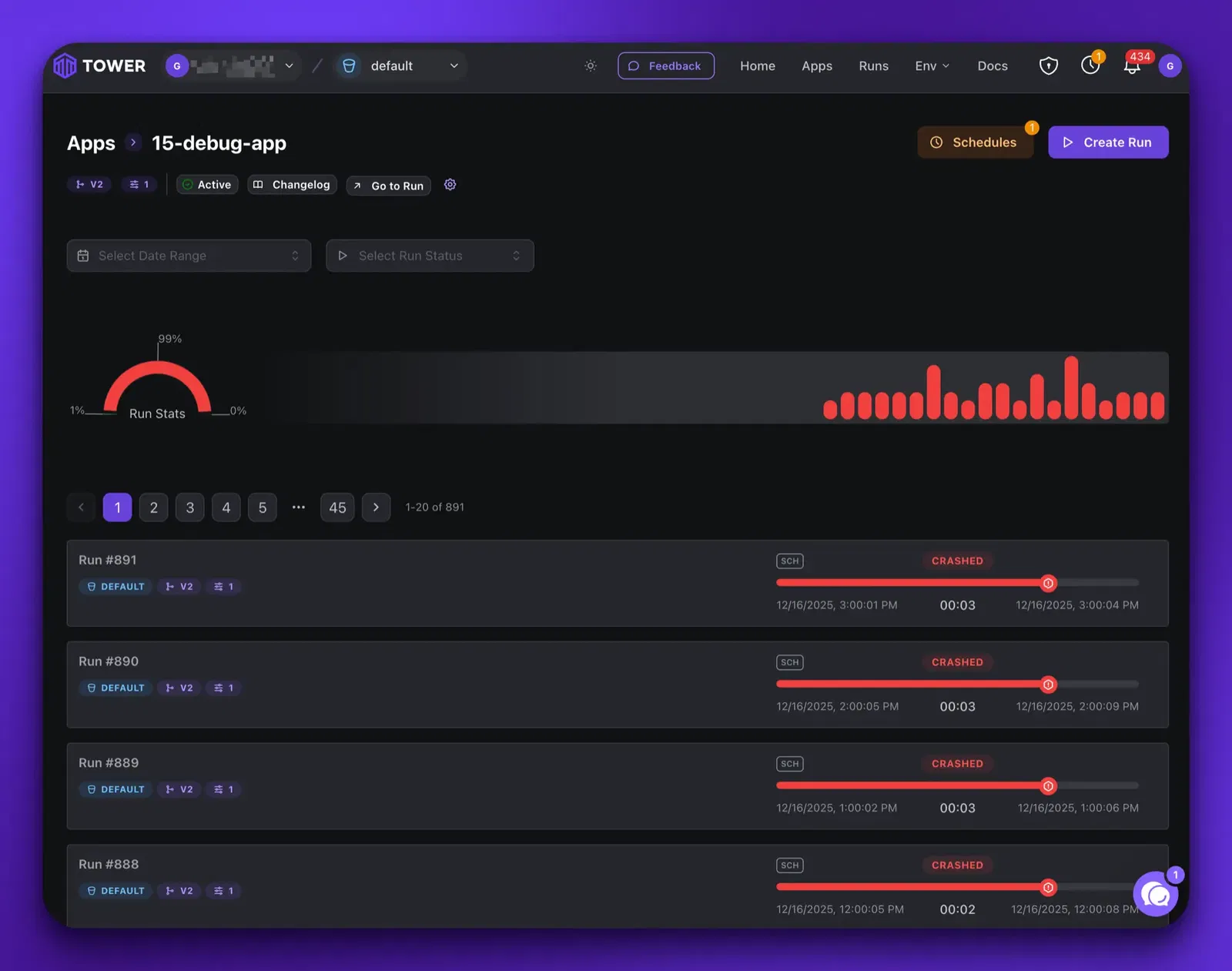Open the clock activity icon in navbar

(x=1090, y=66)
